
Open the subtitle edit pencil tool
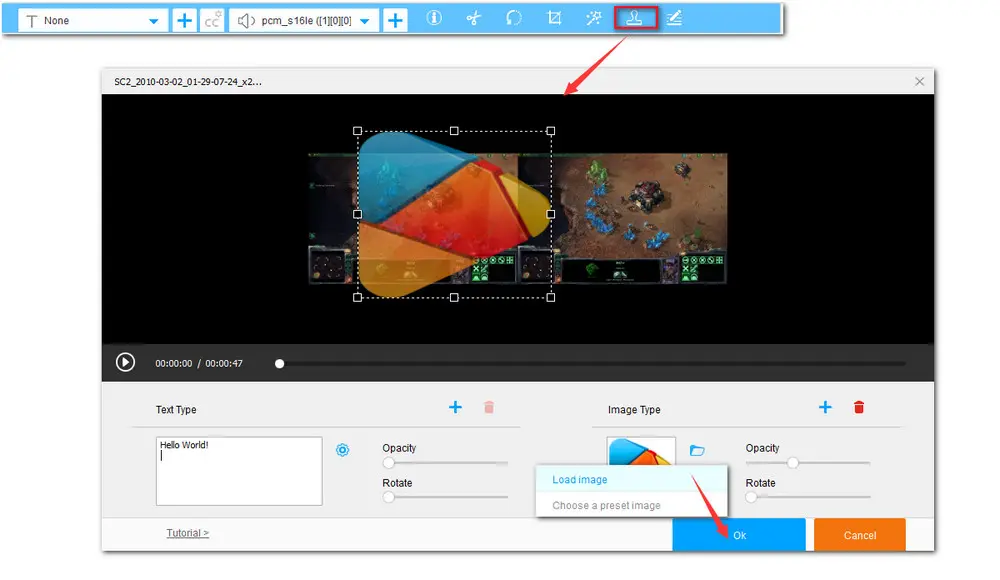(x=674, y=18)
